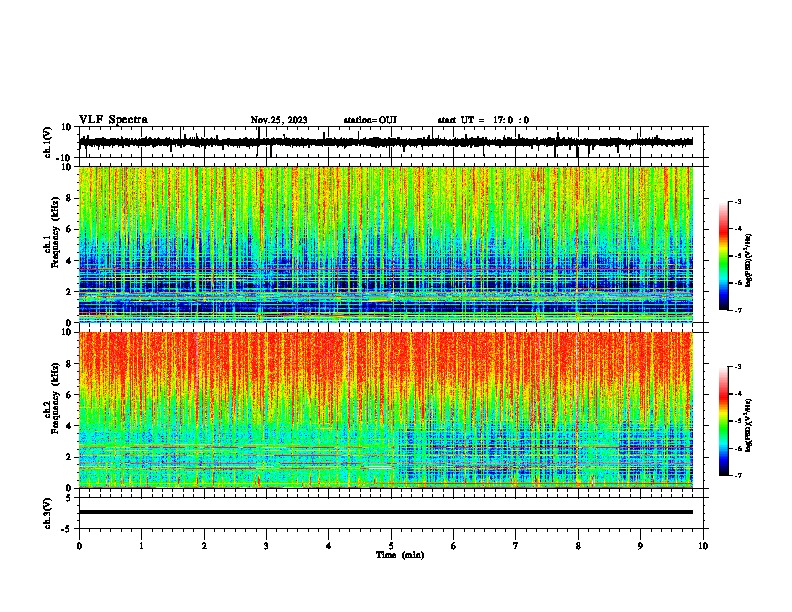Click time axis tick label 8 min
Image resolution: width=792 pixels, height=612 pixels.
click(x=578, y=546)
